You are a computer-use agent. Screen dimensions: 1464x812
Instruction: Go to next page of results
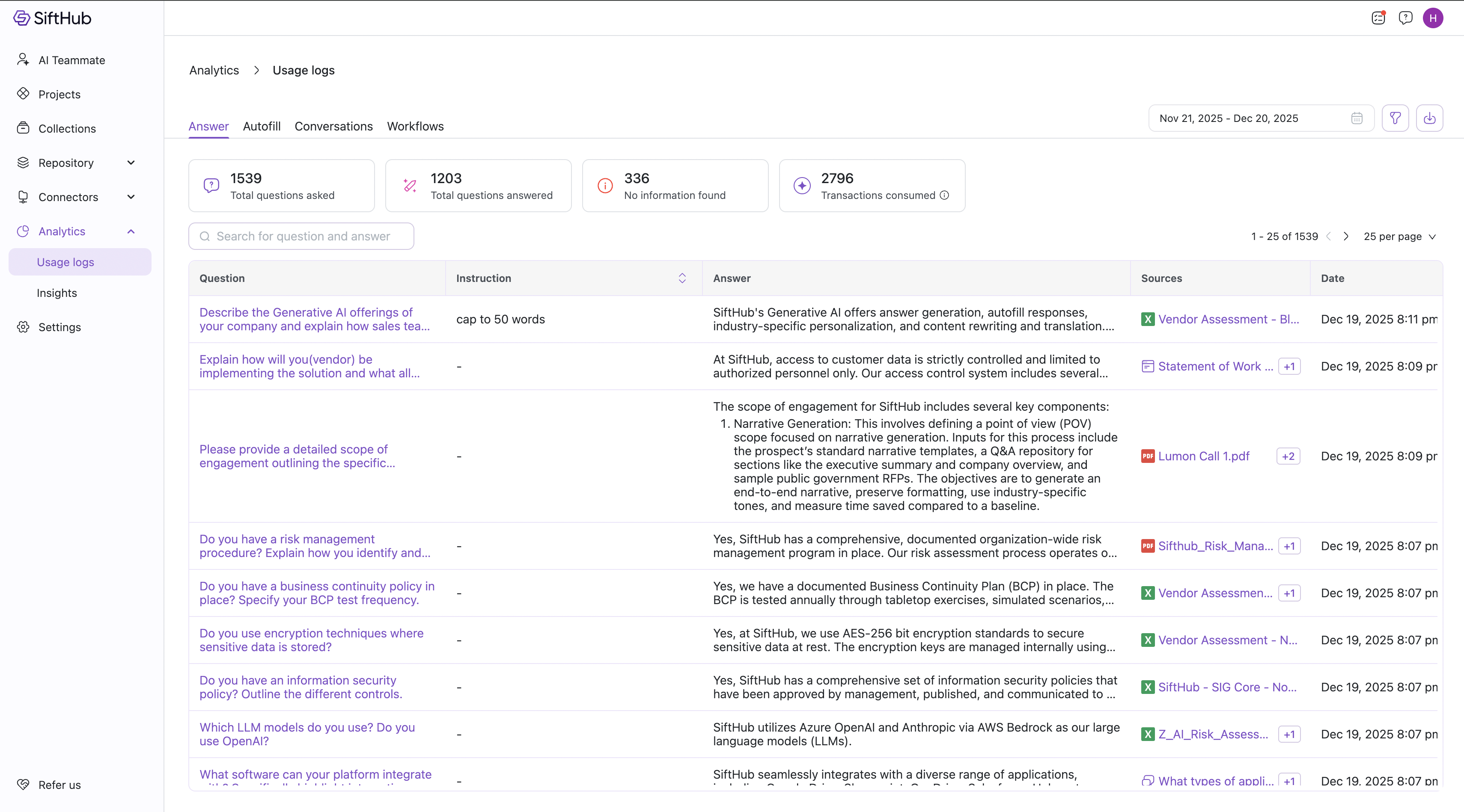click(1345, 237)
